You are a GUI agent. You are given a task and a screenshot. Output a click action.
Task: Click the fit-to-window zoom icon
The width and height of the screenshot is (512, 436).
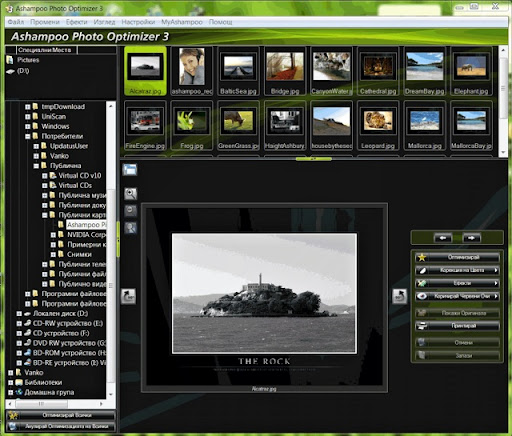coord(130,228)
